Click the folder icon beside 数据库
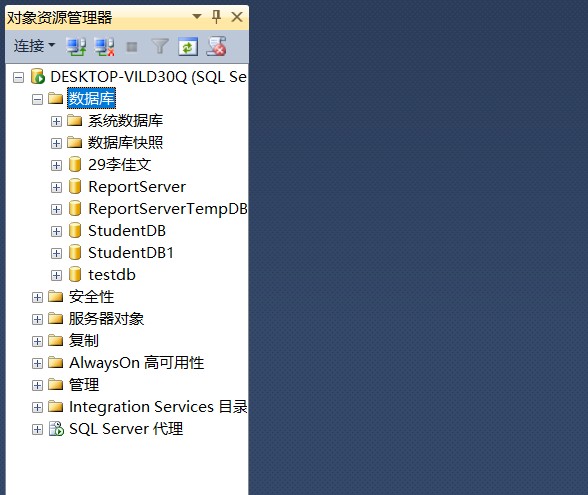Screen dimensions: 588x495 (56, 98)
